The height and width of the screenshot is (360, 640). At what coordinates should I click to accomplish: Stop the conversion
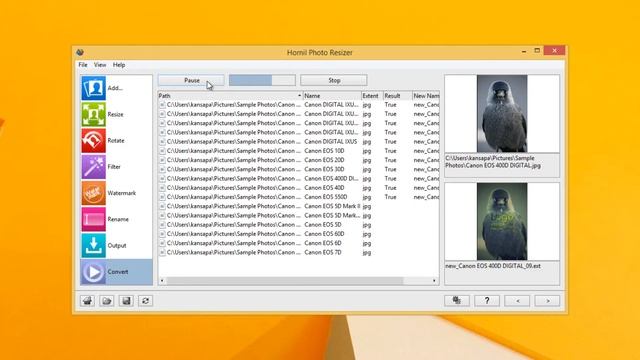[x=334, y=80]
